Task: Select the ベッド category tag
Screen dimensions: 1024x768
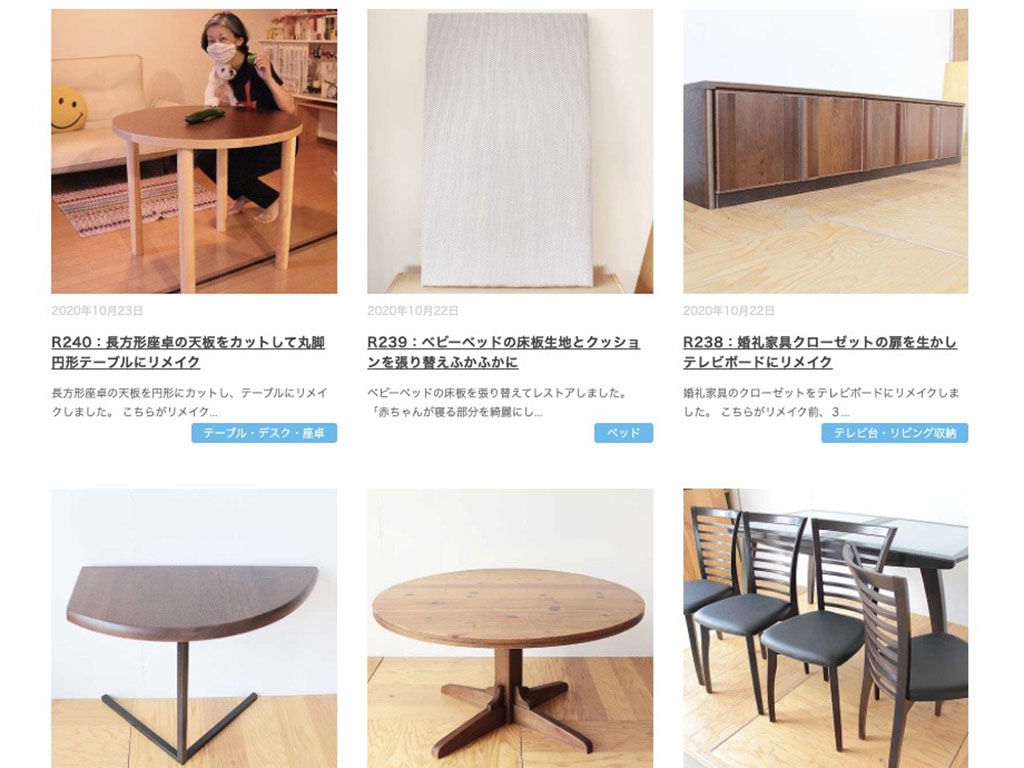Action: click(624, 433)
